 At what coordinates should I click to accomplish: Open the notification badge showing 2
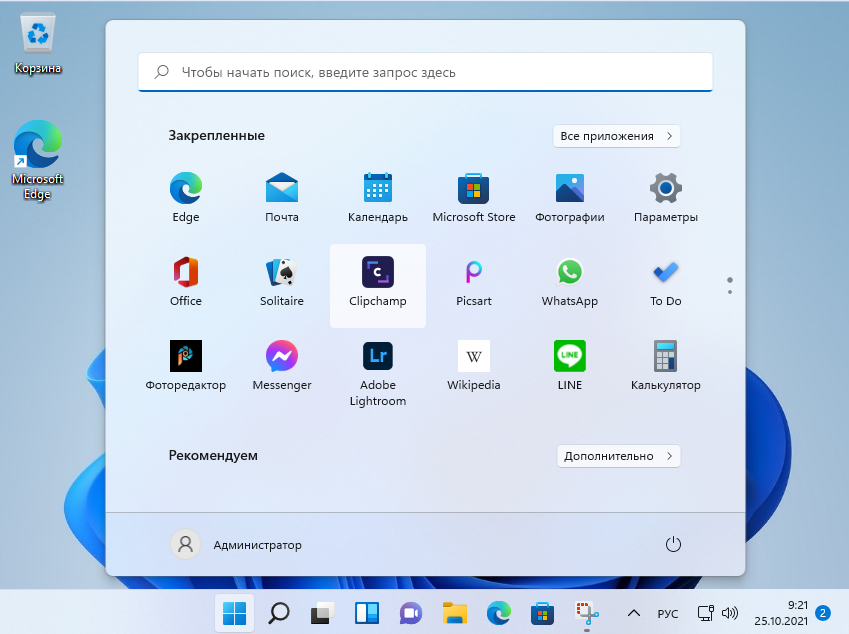click(823, 613)
